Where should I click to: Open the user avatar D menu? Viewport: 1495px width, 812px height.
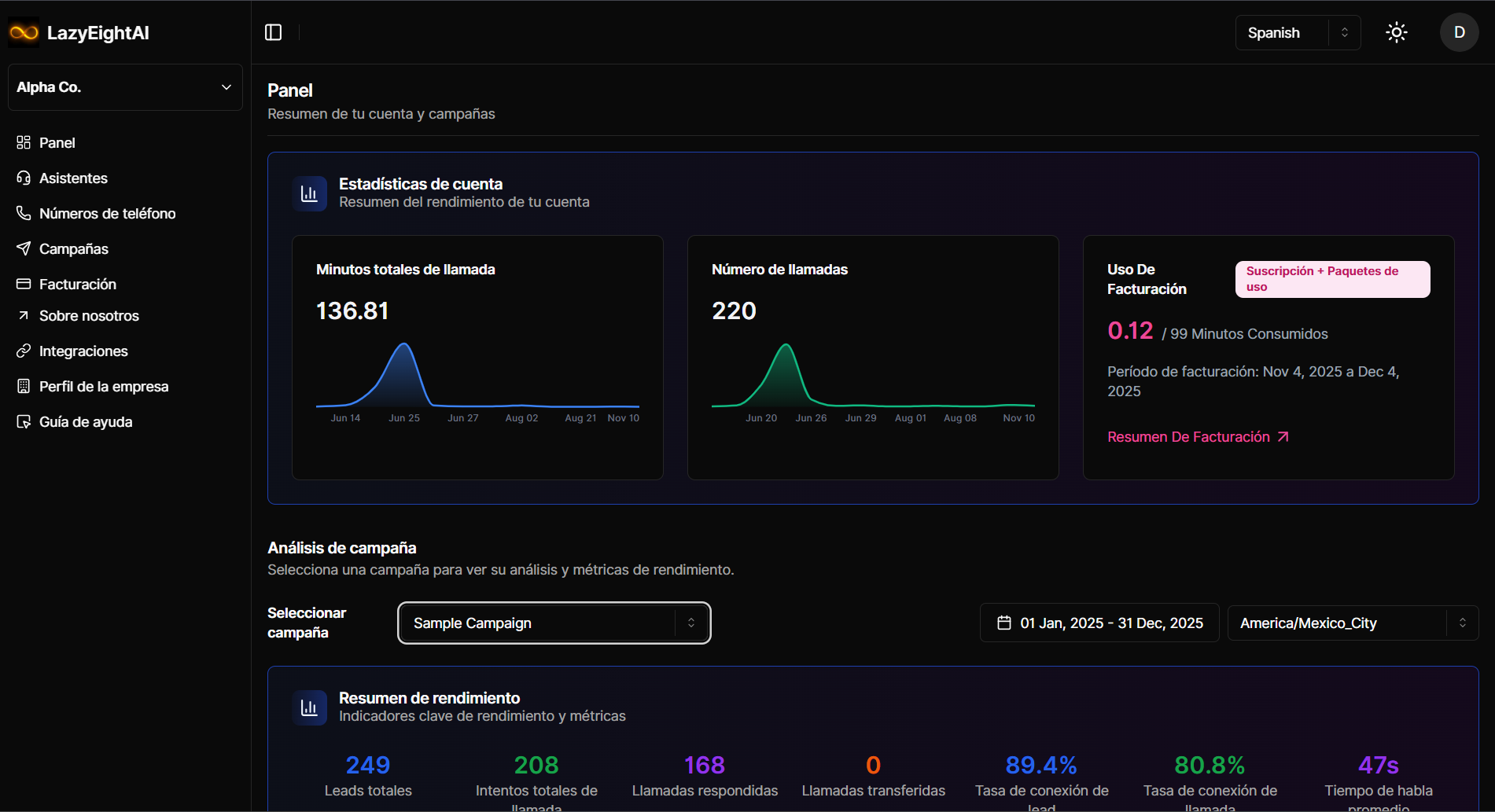click(x=1459, y=32)
